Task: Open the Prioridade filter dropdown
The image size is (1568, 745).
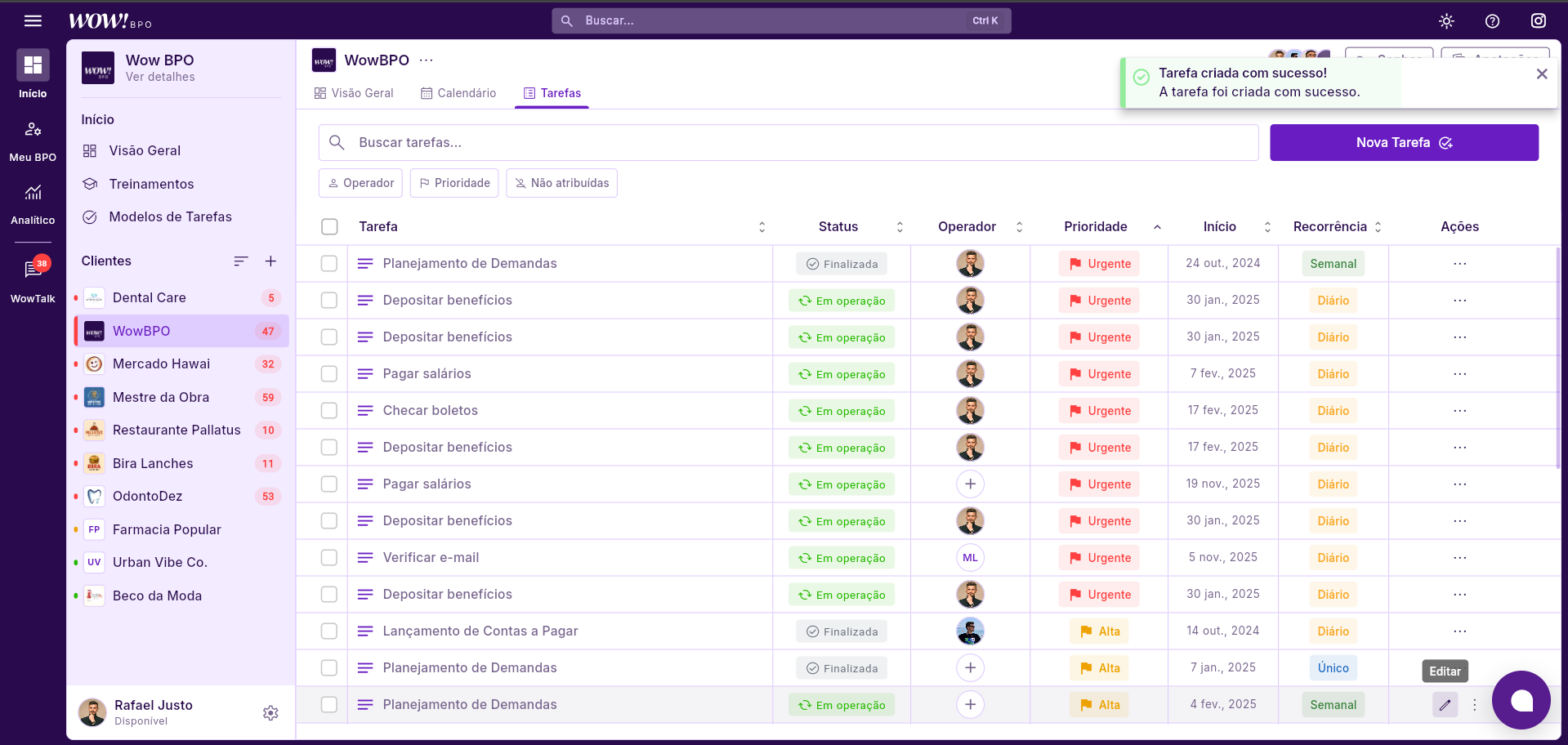Action: pyautogui.click(x=454, y=183)
